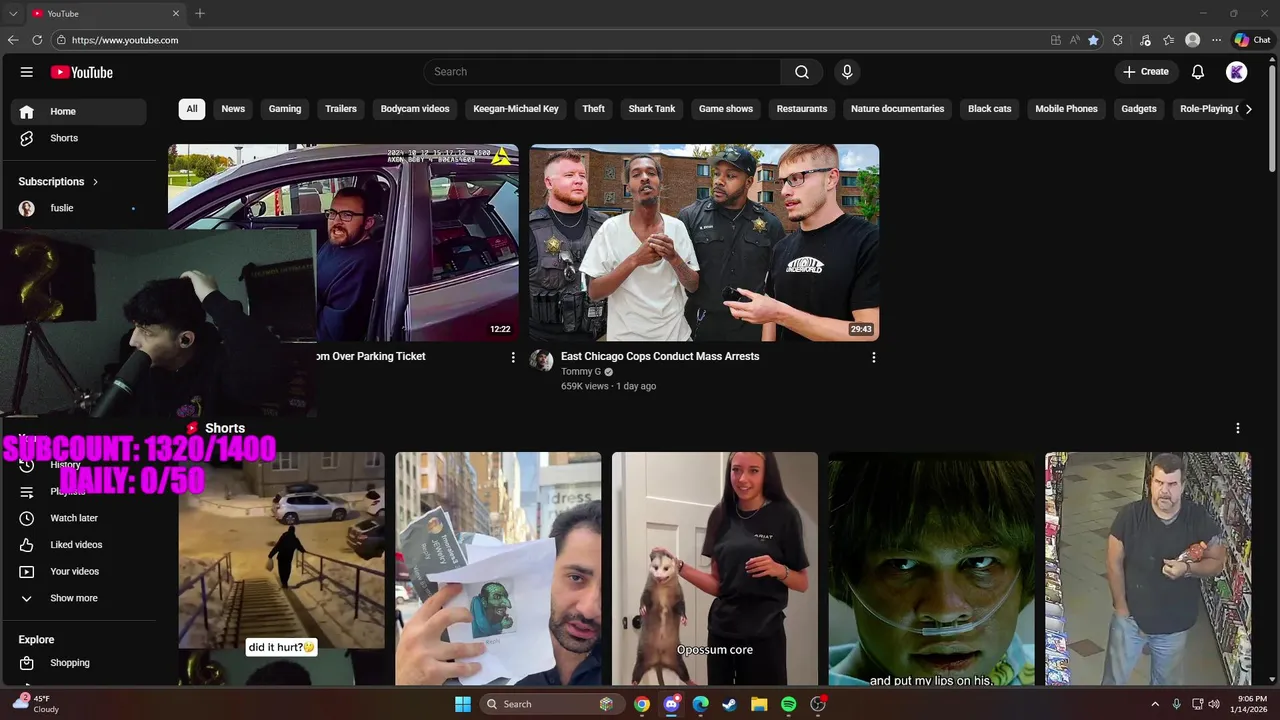
Task: Click the Your videos icon
Action: point(27,572)
